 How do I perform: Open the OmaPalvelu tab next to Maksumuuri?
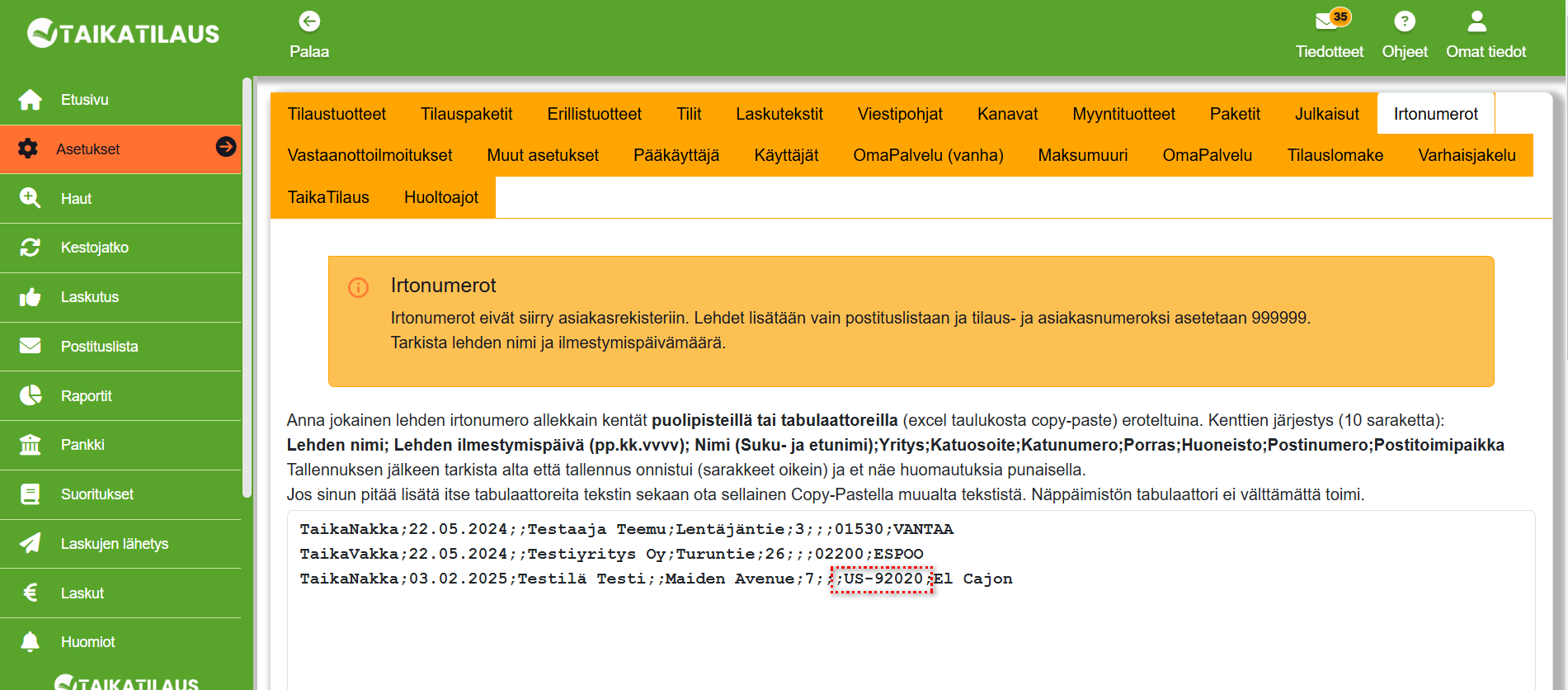tap(1207, 155)
